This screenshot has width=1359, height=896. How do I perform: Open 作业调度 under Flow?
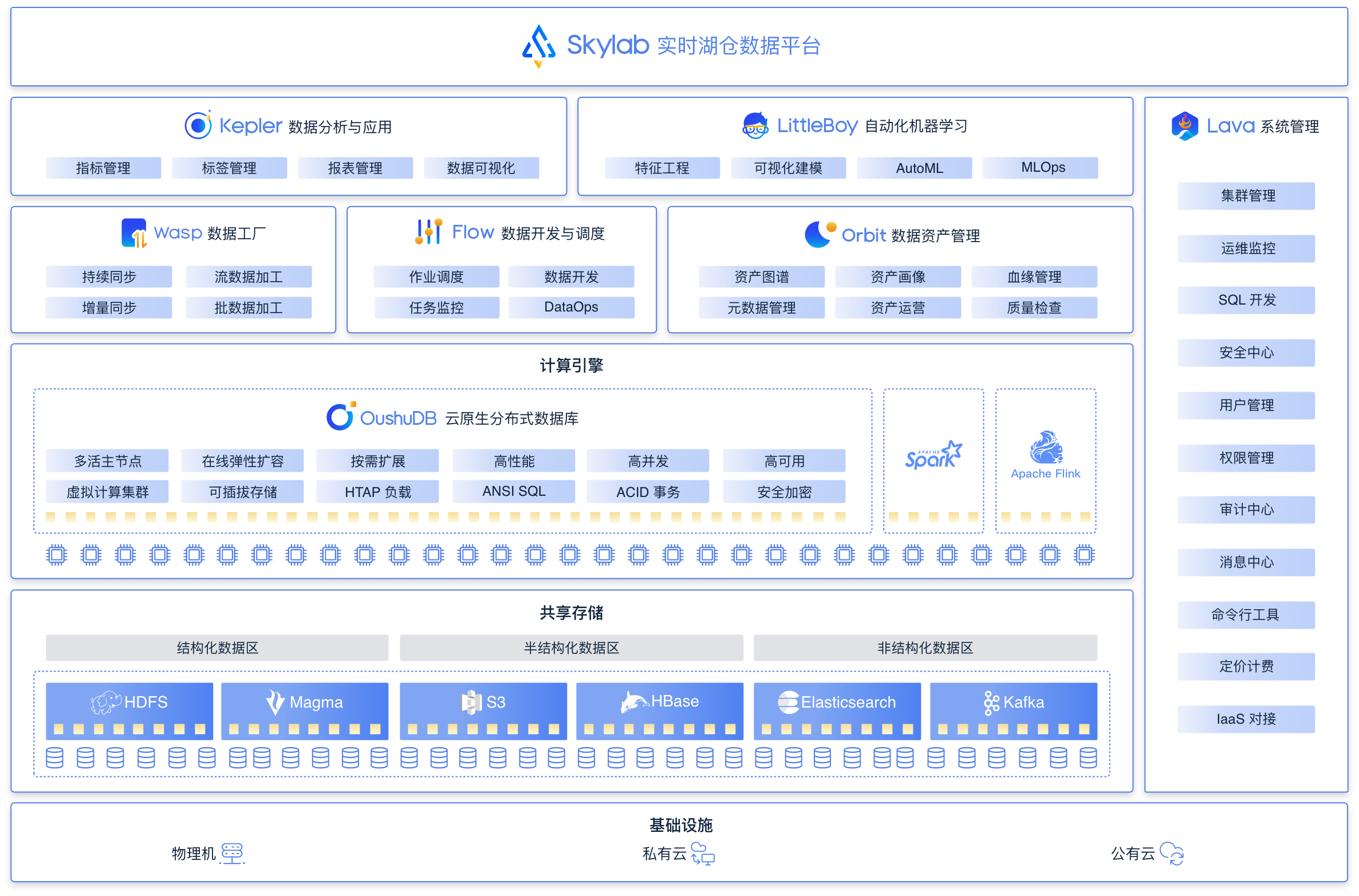point(436,277)
